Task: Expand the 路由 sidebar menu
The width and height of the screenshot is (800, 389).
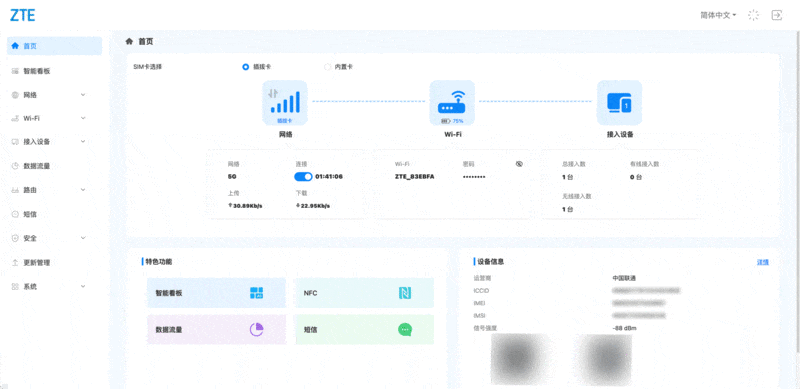Action: (83, 190)
